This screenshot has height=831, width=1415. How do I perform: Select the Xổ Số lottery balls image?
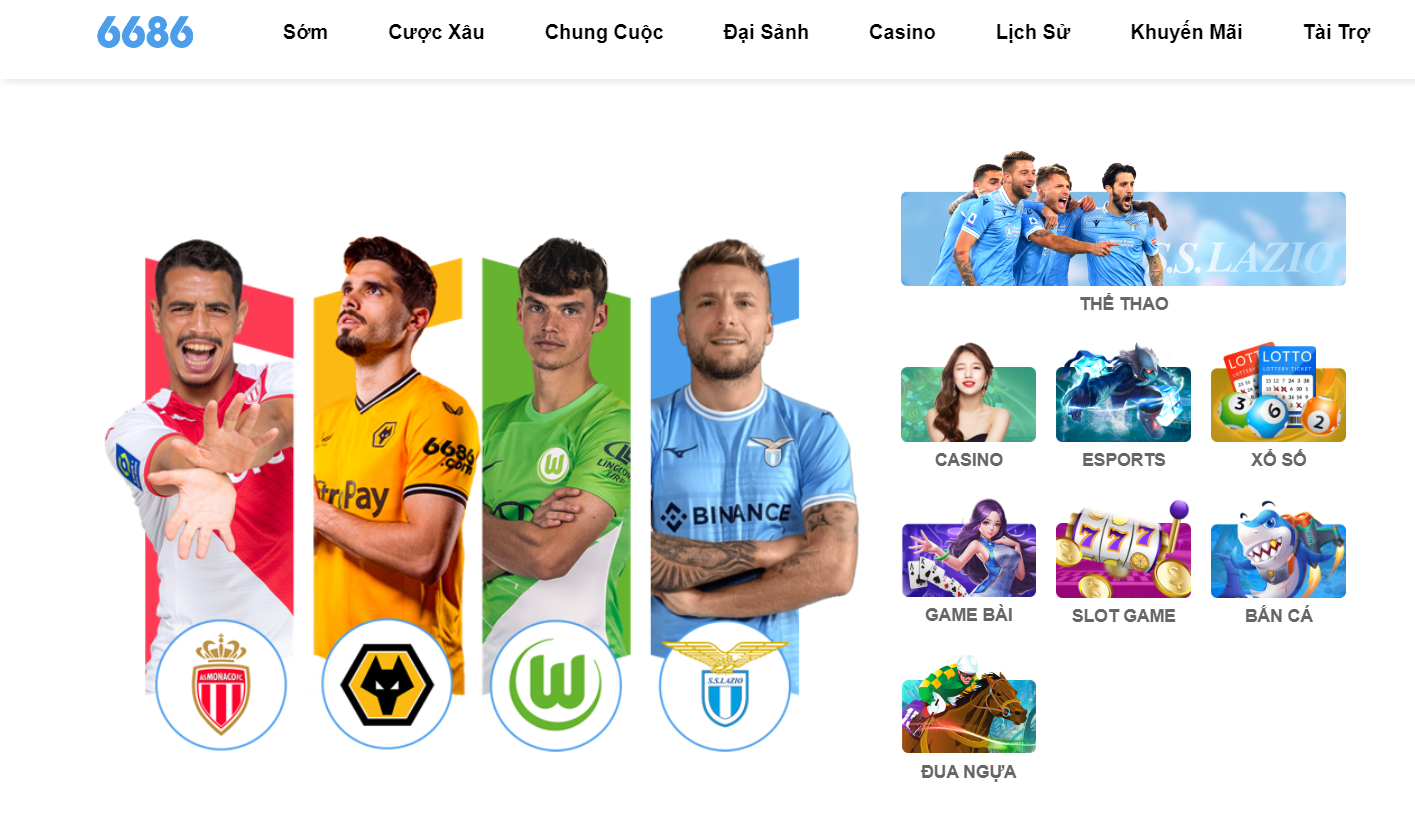[1278, 393]
